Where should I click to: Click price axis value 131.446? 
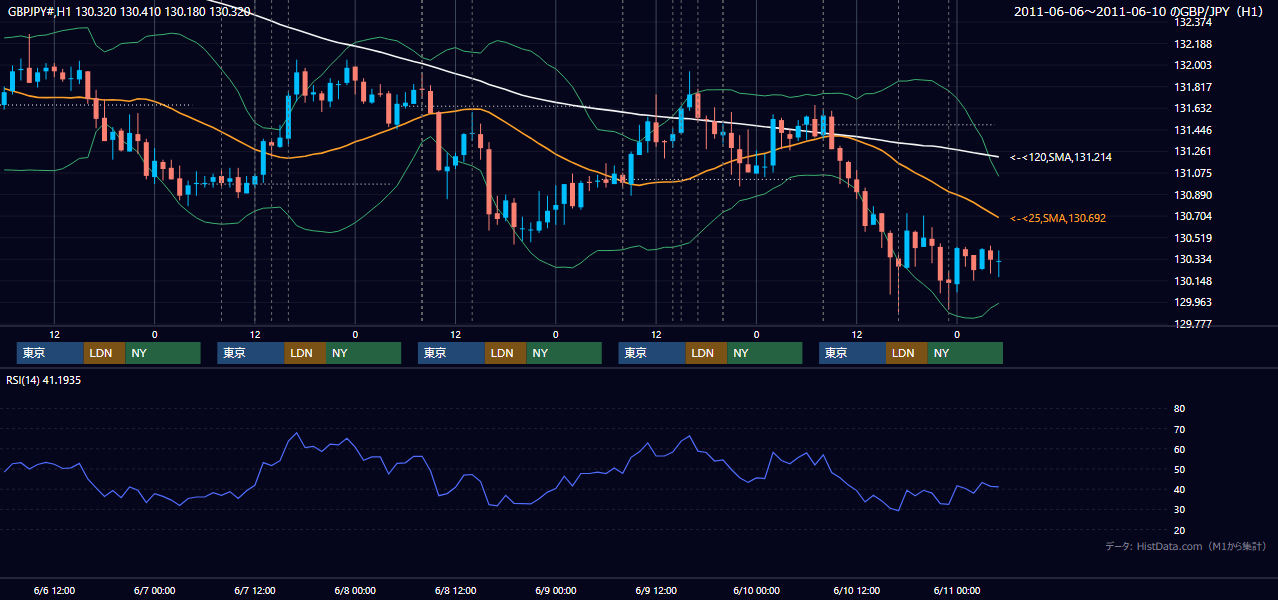tap(1193, 130)
